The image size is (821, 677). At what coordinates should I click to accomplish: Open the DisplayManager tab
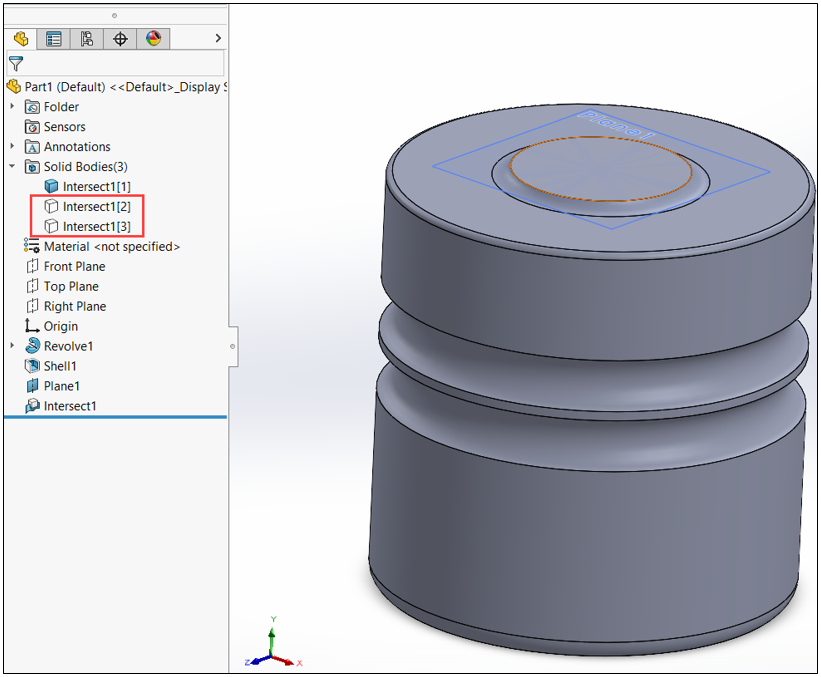click(152, 39)
